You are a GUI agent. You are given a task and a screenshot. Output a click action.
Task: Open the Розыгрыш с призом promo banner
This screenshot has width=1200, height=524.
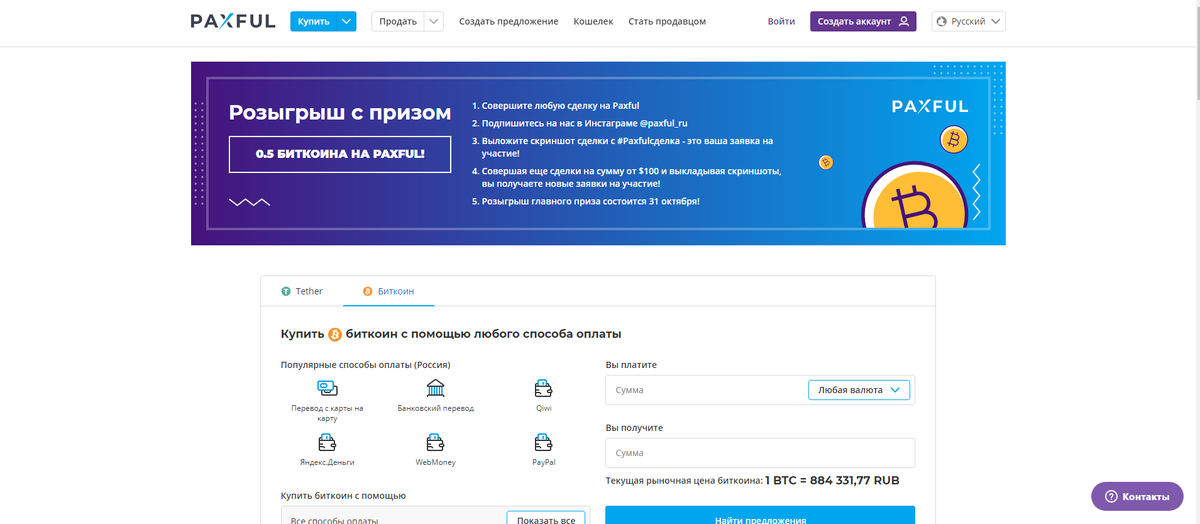click(598, 153)
